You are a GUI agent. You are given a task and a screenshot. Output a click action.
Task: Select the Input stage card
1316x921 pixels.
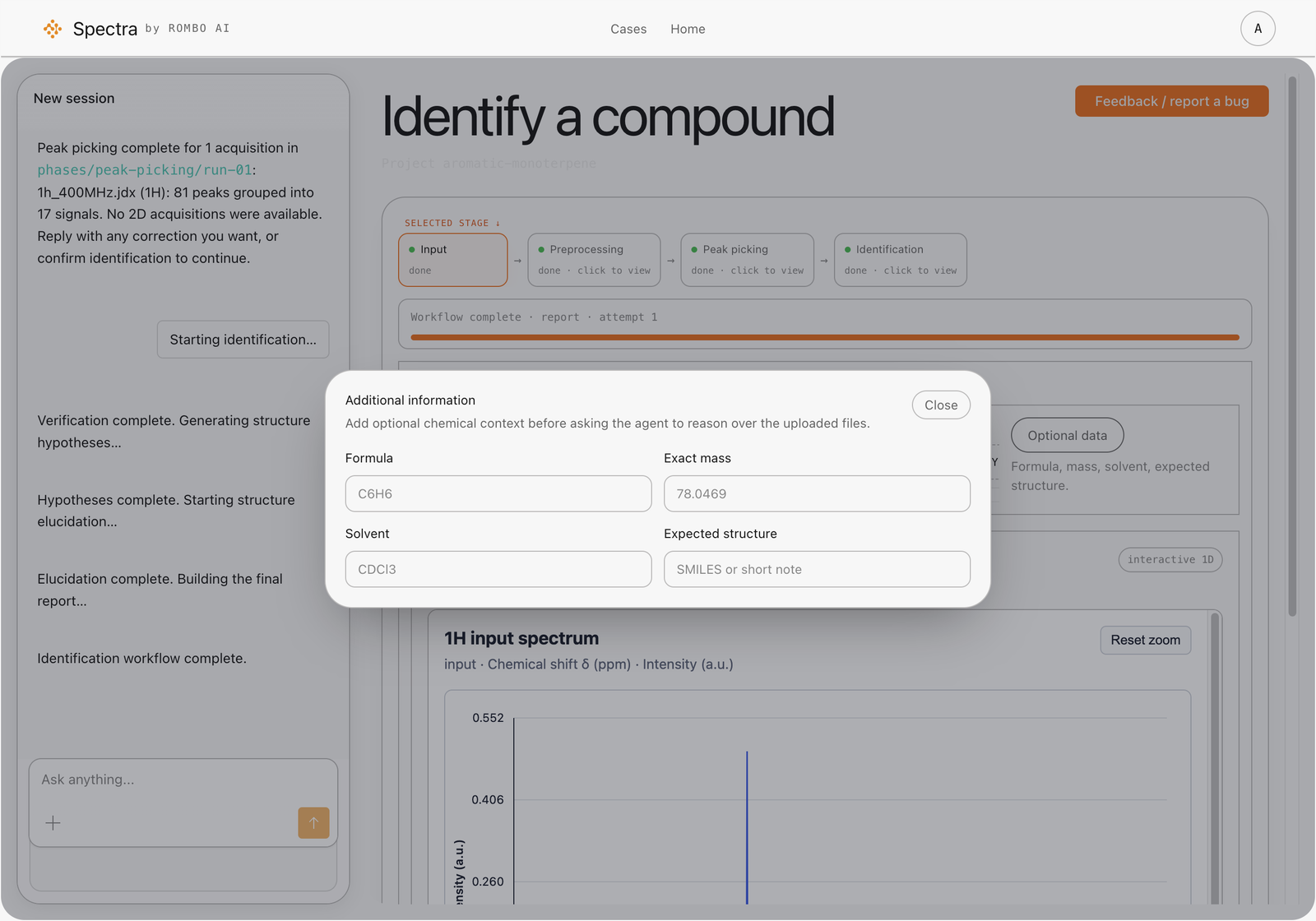(453, 260)
